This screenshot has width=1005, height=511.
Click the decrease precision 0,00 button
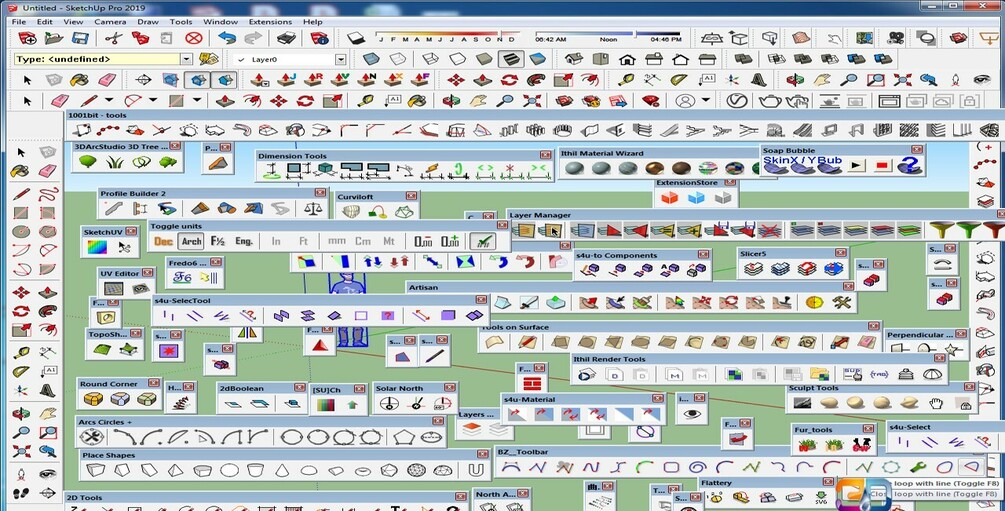423,241
